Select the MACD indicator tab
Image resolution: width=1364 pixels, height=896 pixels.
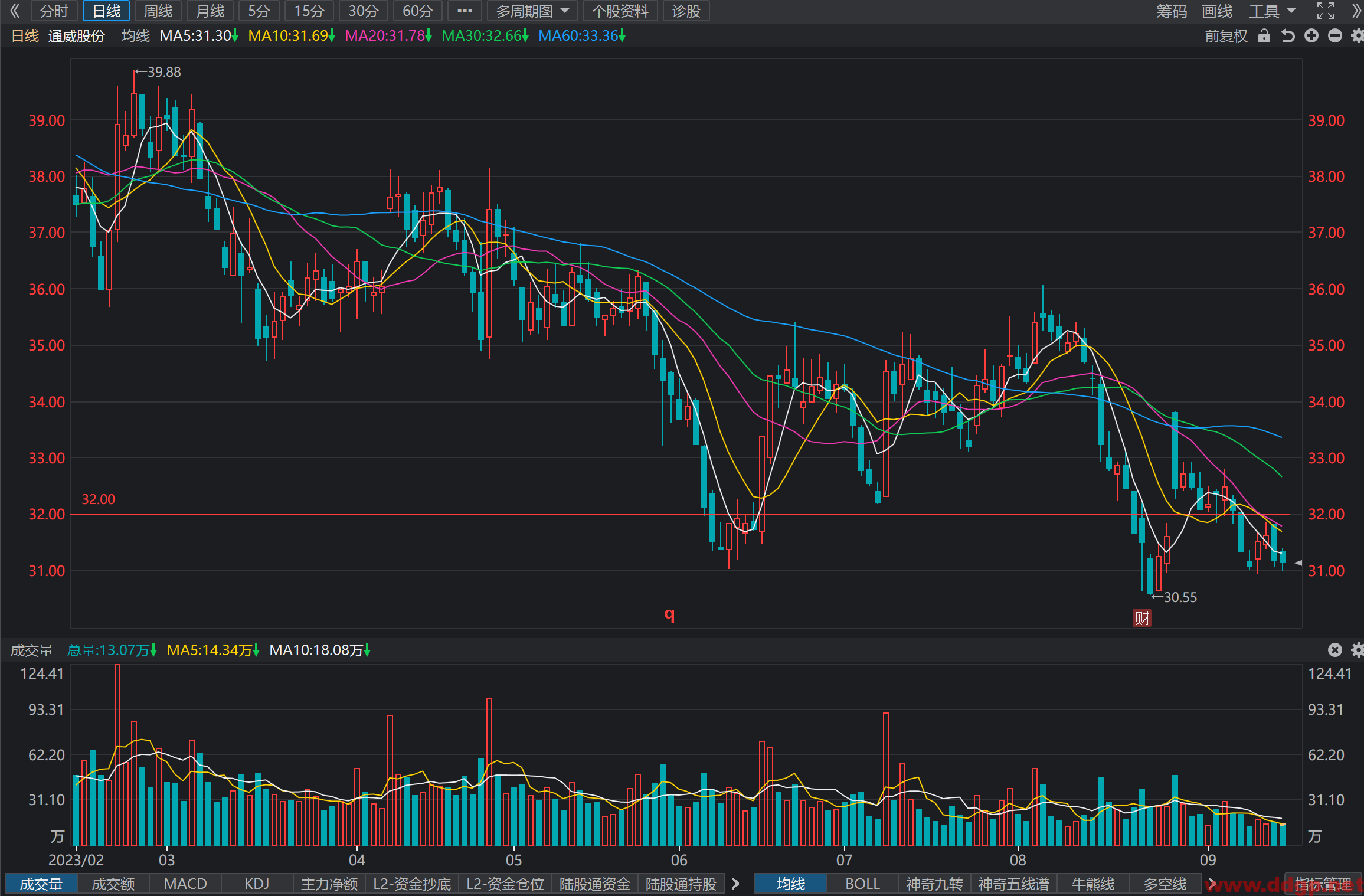coord(185,884)
